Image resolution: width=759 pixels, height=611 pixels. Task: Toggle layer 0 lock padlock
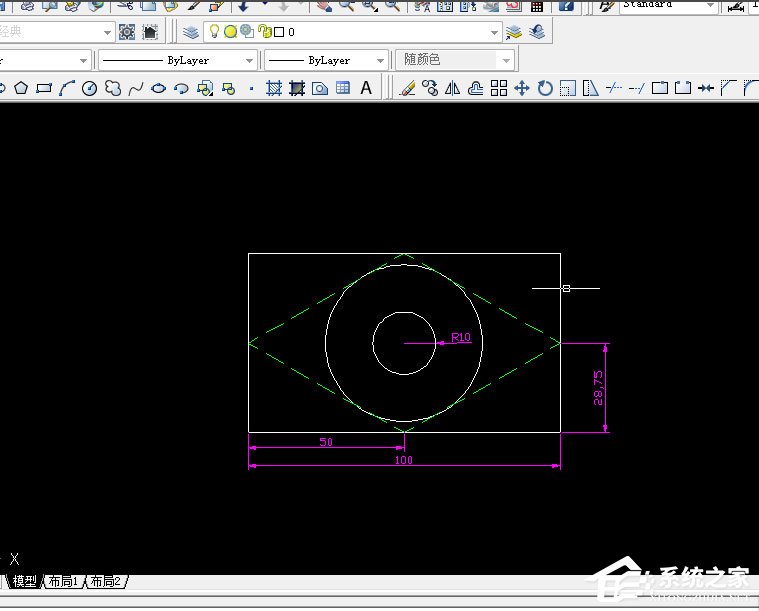coord(264,32)
